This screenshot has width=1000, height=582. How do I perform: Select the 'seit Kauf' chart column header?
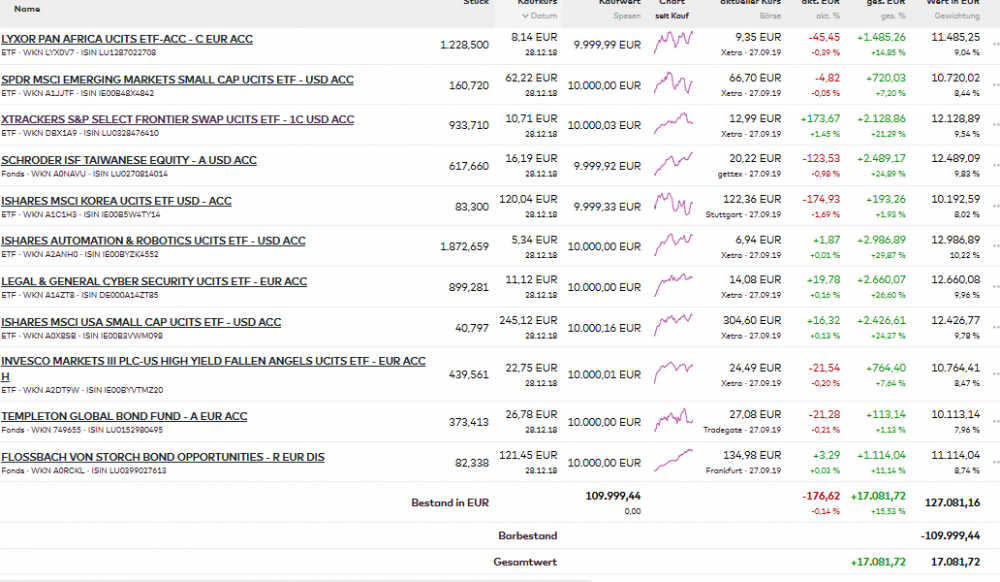[673, 16]
